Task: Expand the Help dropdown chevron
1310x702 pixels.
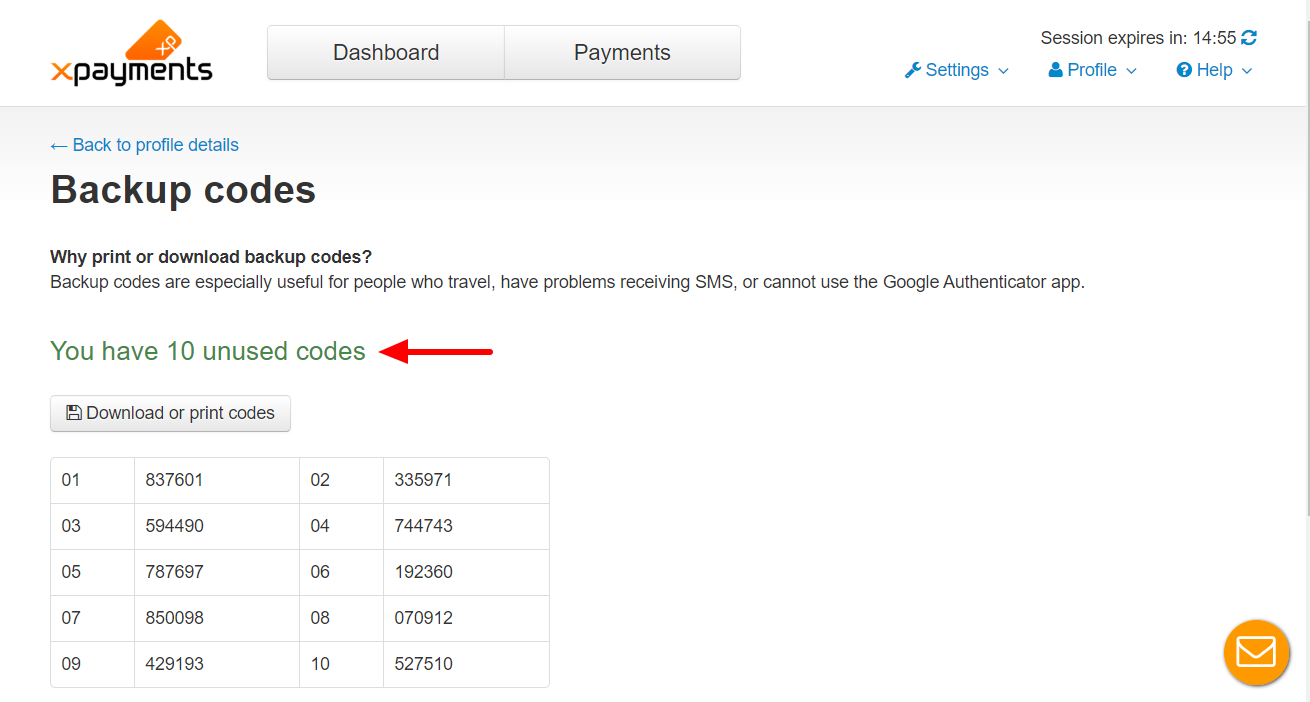Action: tap(1246, 71)
